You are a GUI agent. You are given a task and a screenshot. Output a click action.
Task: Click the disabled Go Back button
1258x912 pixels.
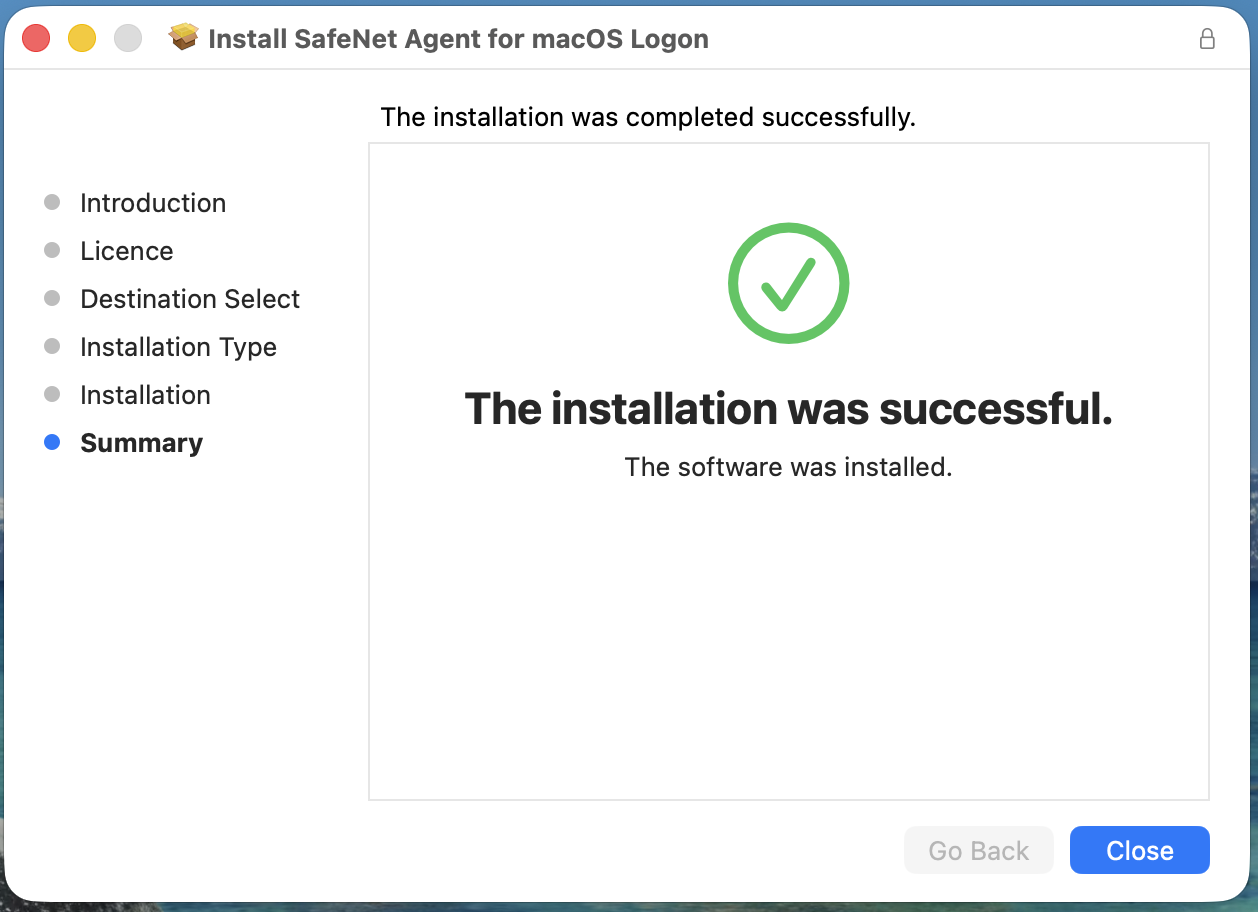click(x=978, y=850)
